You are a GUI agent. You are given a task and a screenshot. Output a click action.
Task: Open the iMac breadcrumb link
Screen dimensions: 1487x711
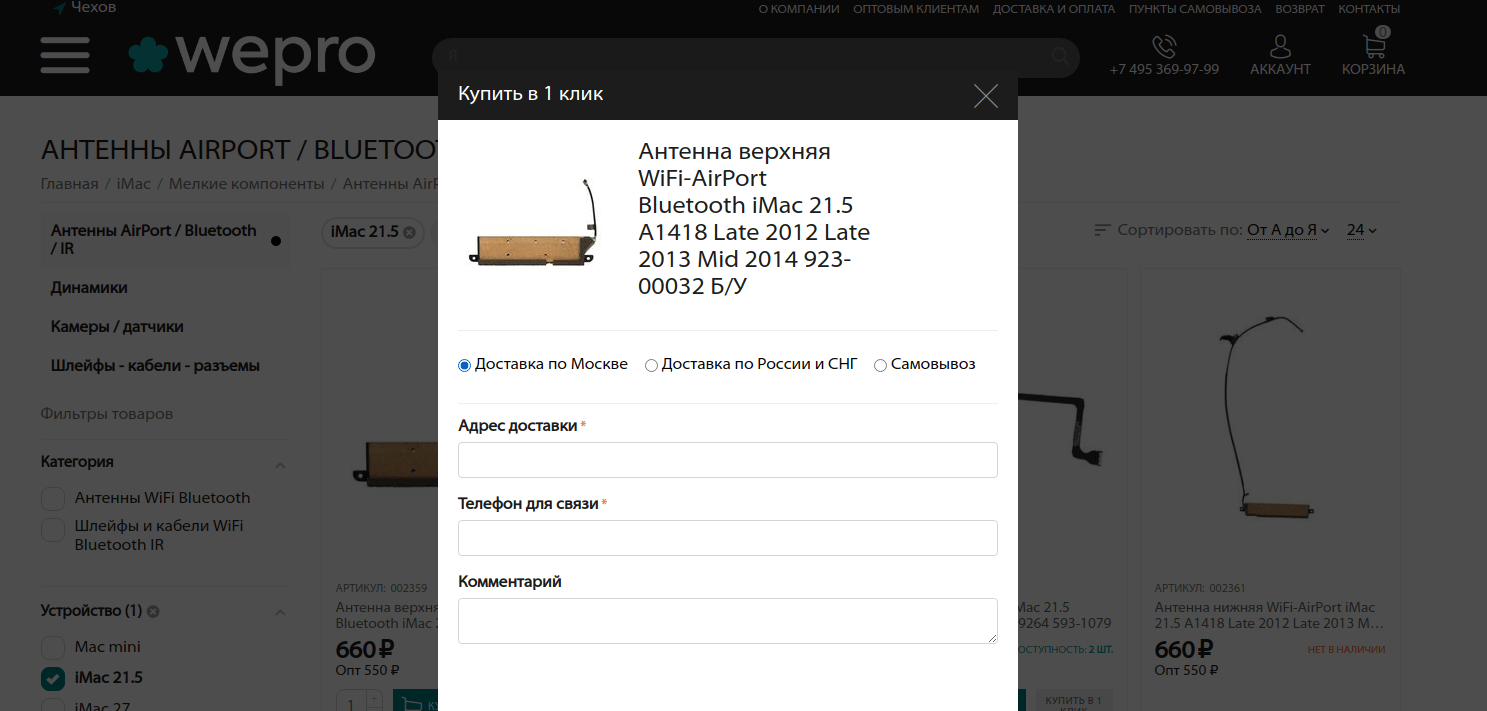point(133,184)
